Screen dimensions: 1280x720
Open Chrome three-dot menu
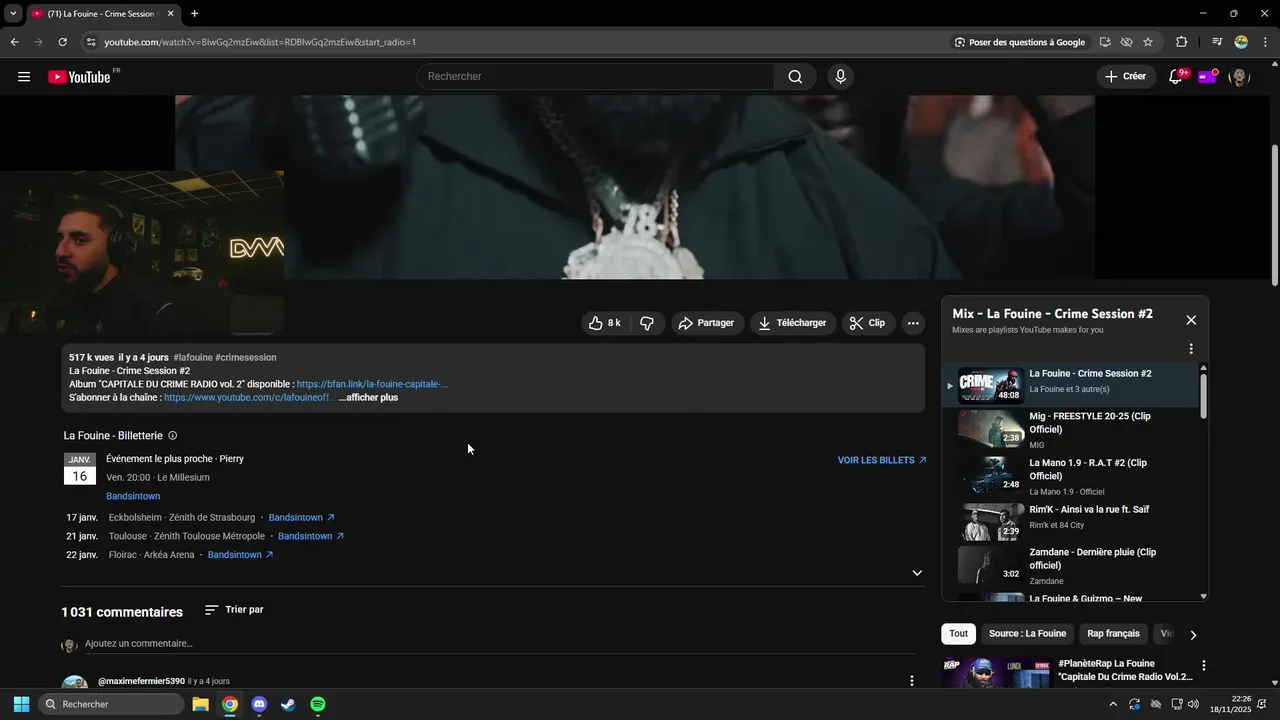point(1265,42)
